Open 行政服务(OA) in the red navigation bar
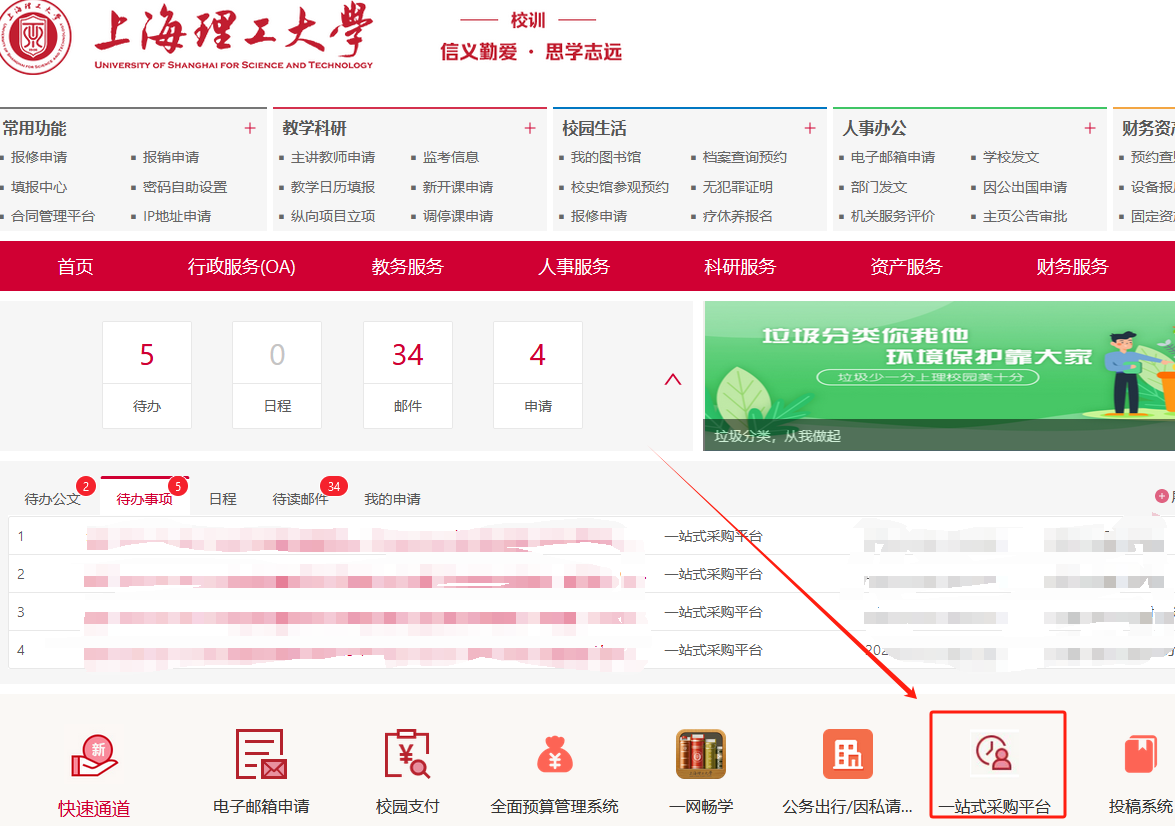 tap(242, 267)
